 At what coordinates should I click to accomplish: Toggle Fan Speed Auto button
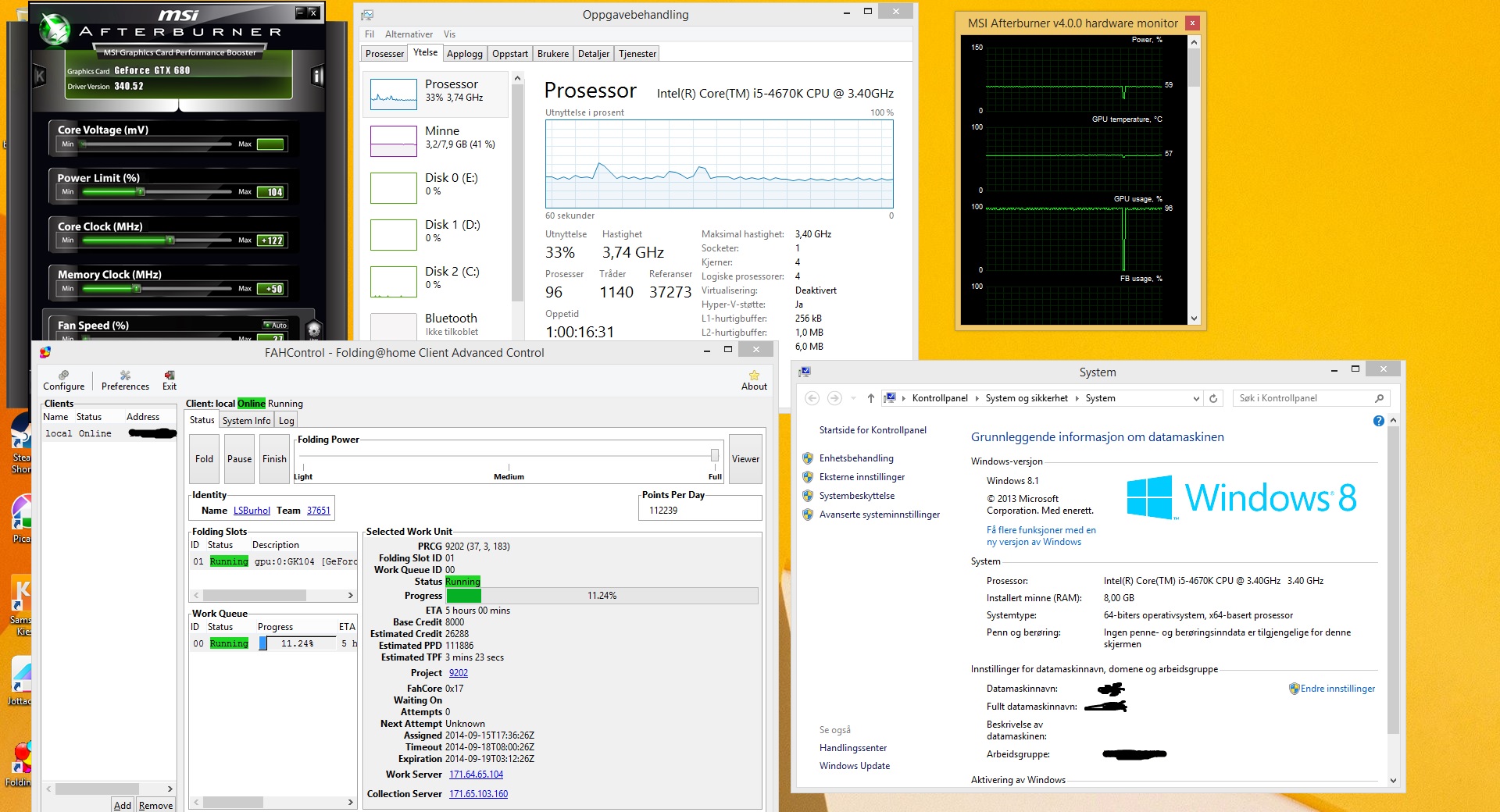(275, 325)
